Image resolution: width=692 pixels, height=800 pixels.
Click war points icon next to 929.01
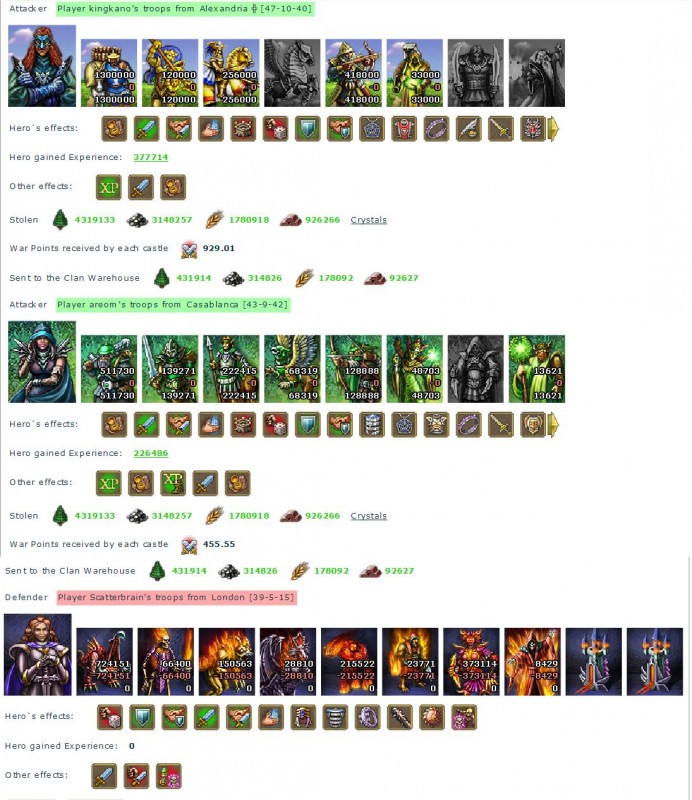pos(189,249)
